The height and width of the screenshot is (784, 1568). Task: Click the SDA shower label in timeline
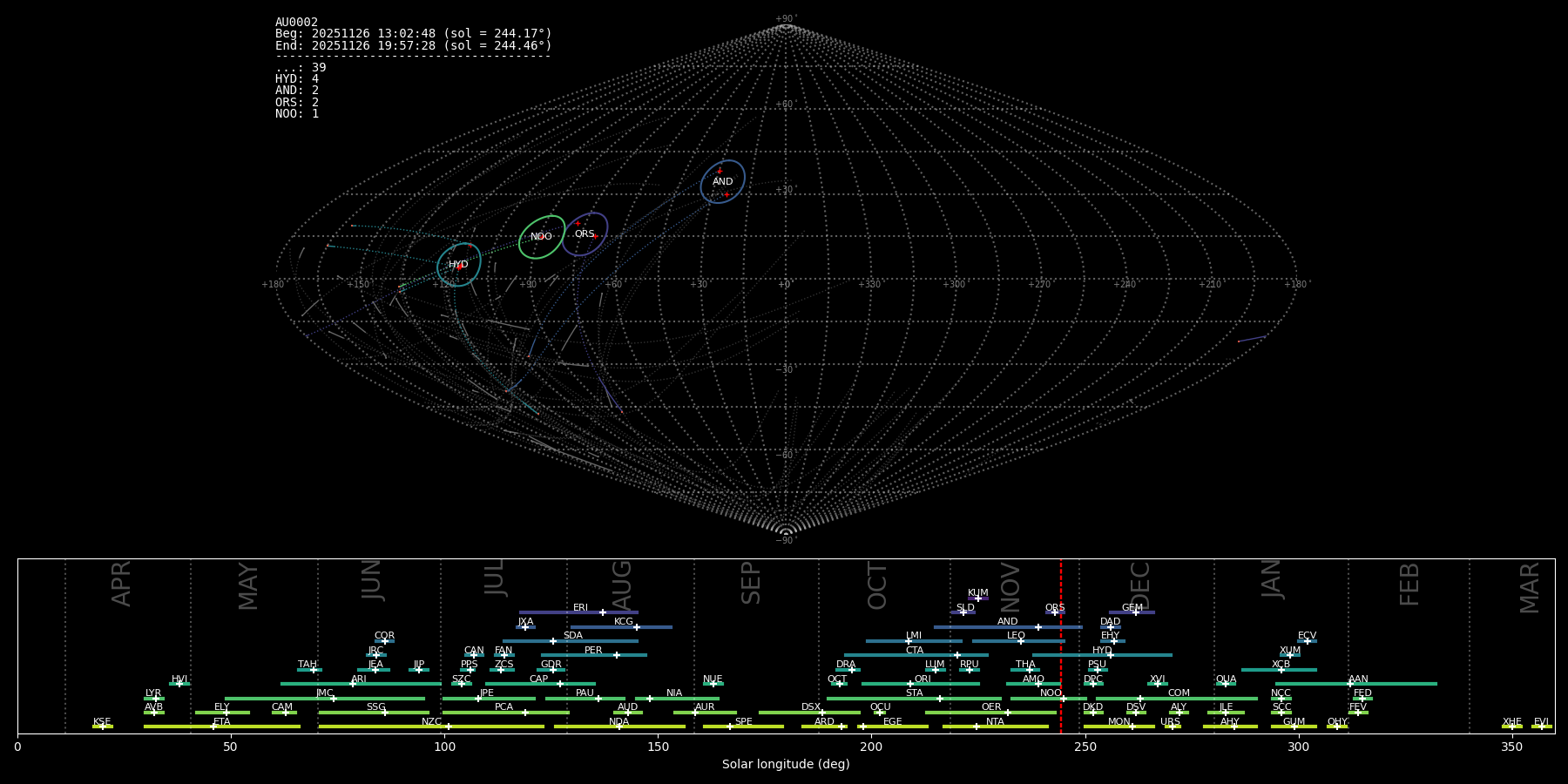click(x=572, y=636)
